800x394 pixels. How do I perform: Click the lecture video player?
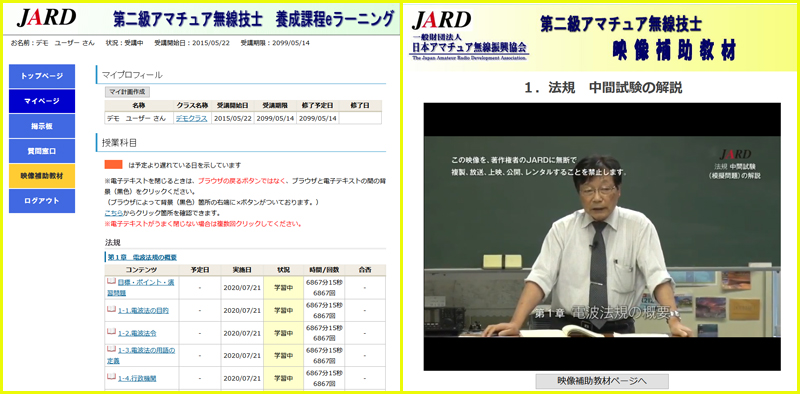pyautogui.click(x=602, y=237)
